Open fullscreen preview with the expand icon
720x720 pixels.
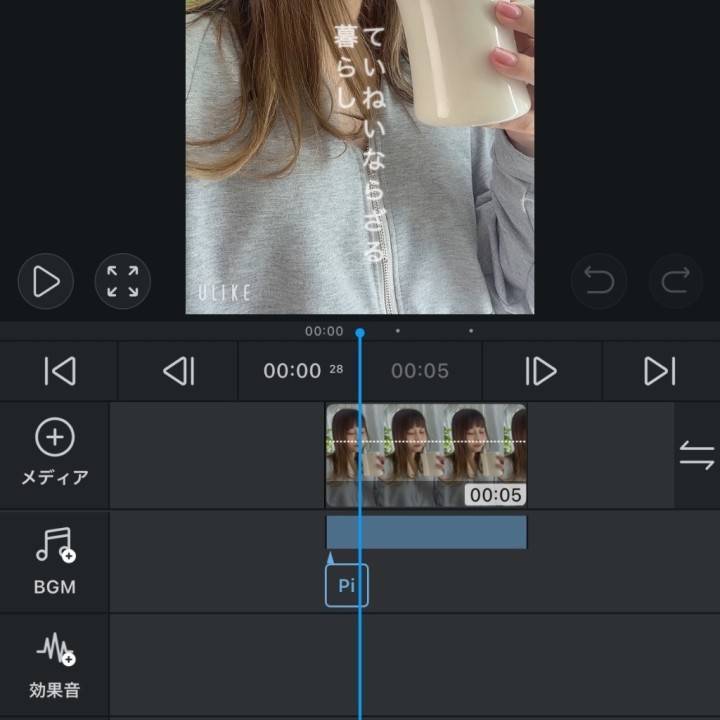123,281
